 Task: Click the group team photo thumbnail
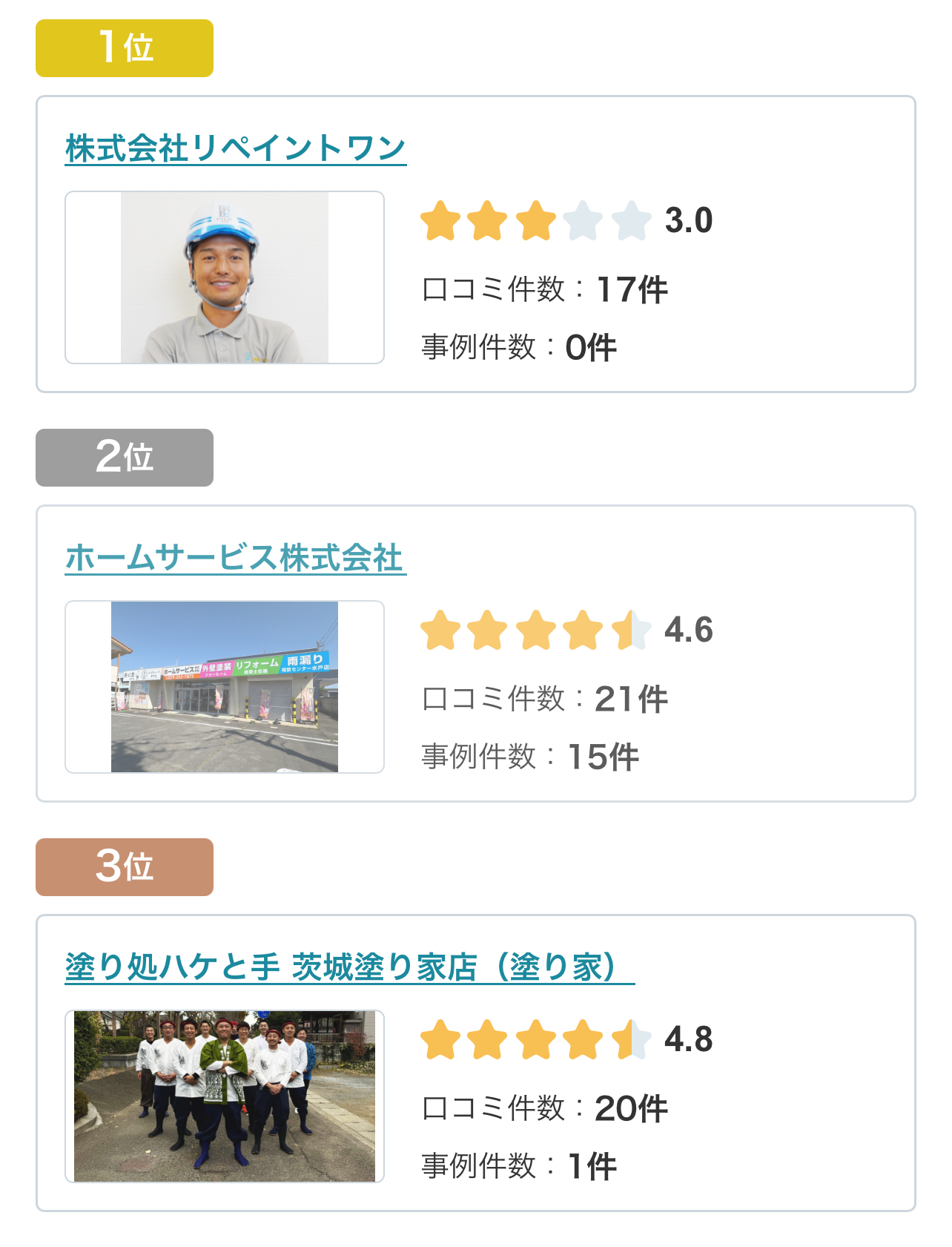tap(225, 1096)
